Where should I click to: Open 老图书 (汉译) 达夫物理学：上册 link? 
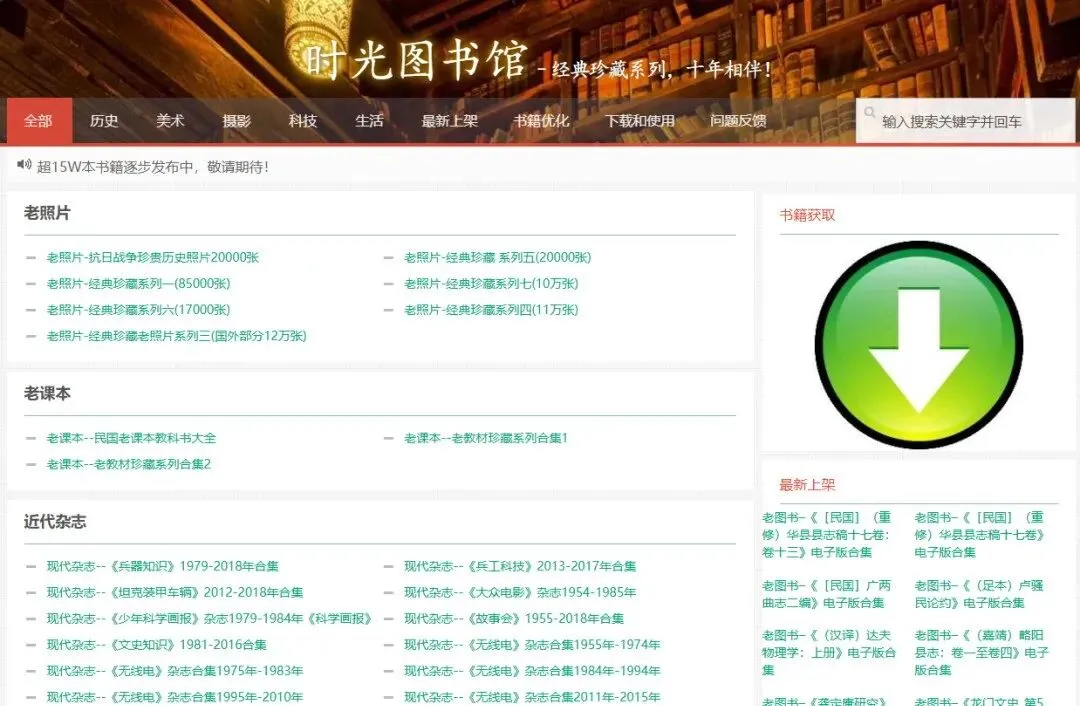coord(829,652)
